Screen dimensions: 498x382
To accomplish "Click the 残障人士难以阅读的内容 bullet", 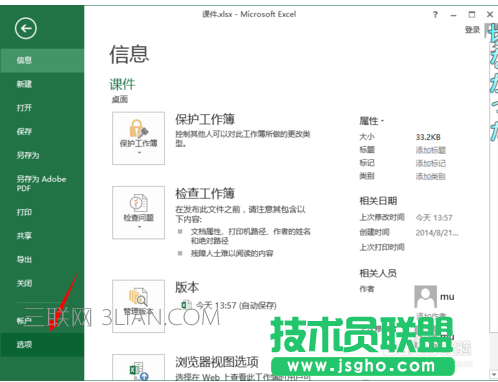I will pos(232,253).
